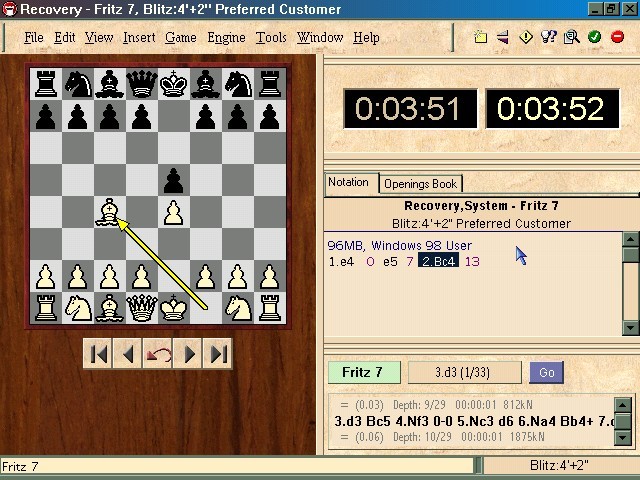Click the white king on e1
The width and height of the screenshot is (640, 480).
173,308
